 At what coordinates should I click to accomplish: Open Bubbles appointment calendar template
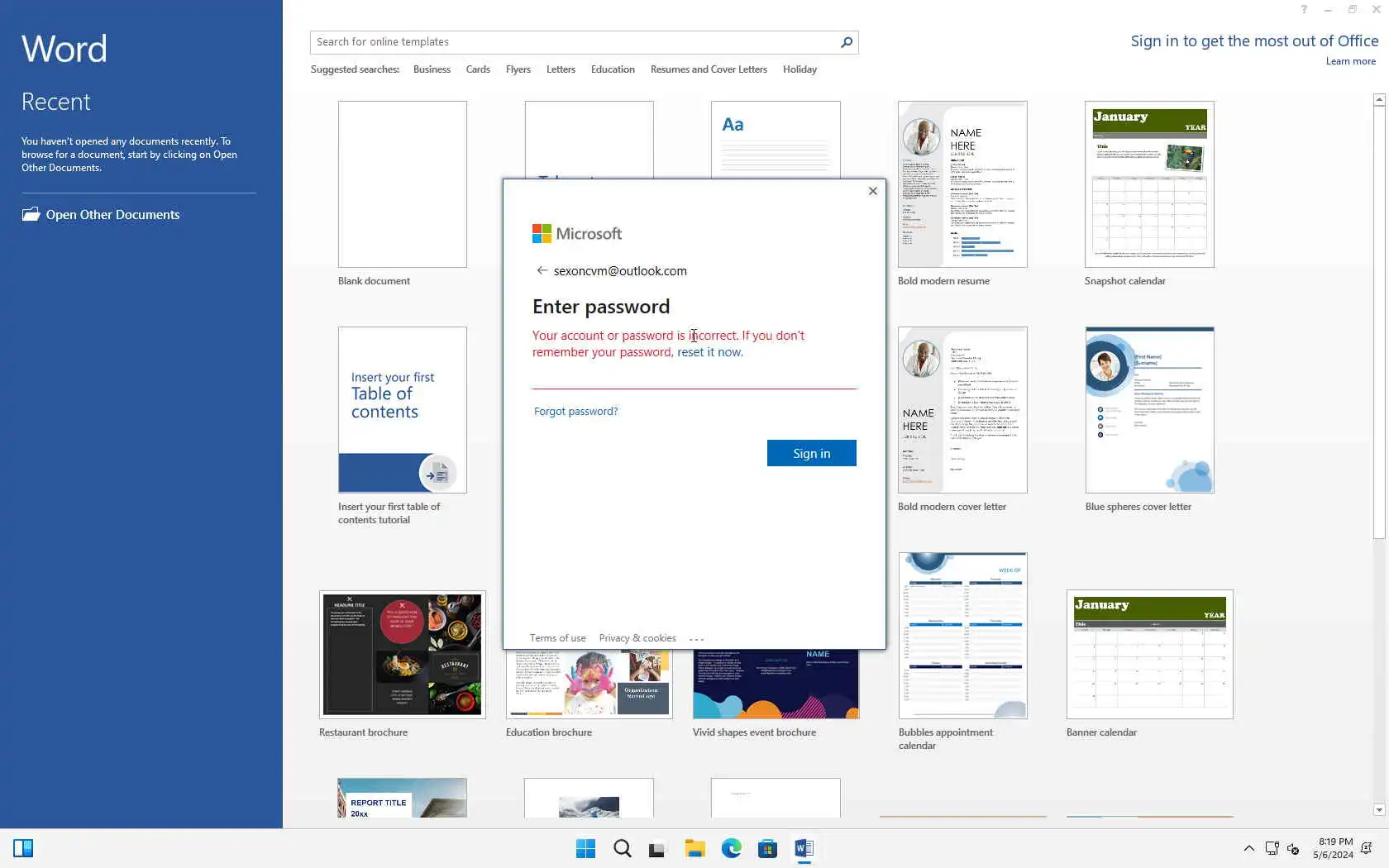pos(962,636)
